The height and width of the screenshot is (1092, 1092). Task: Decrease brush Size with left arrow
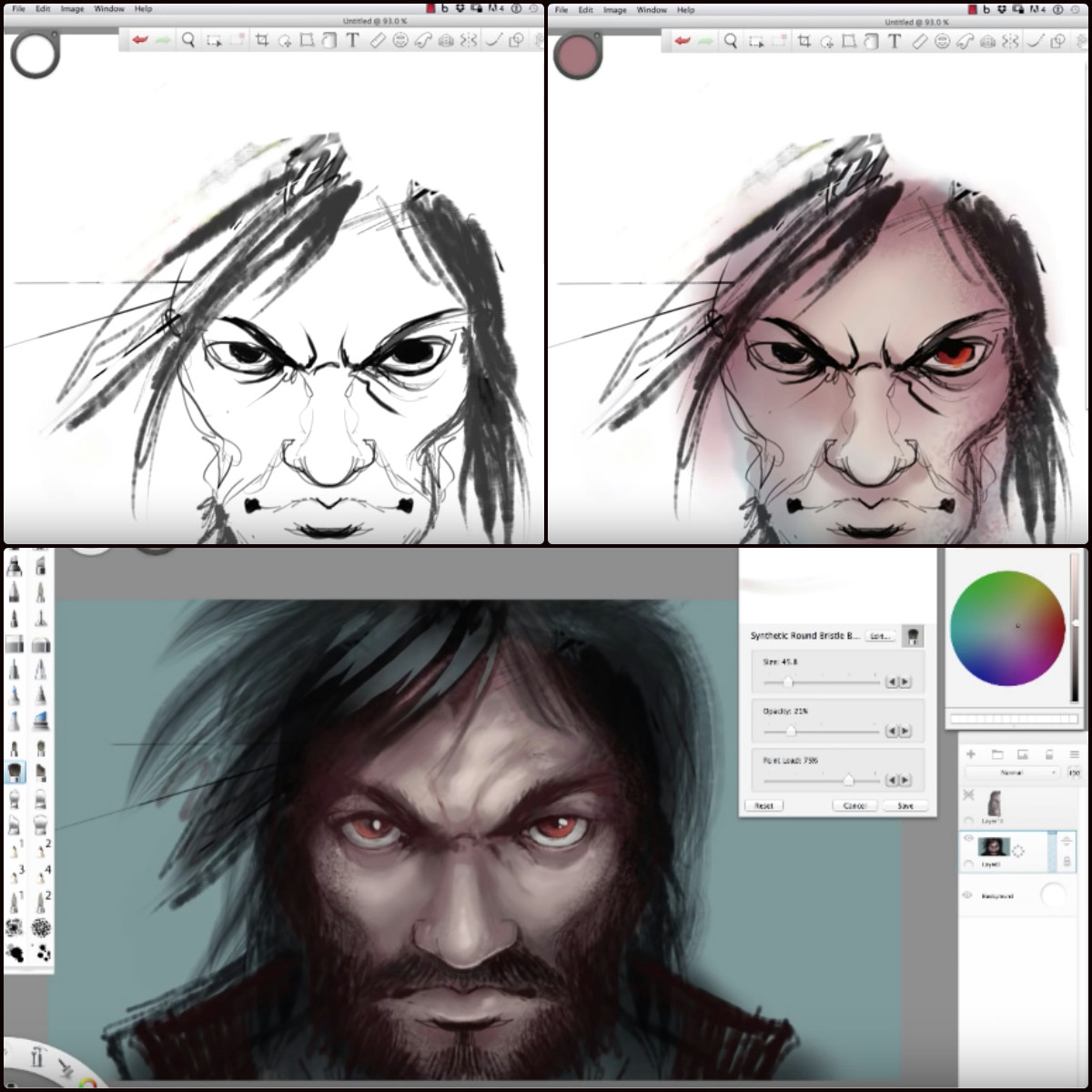892,682
